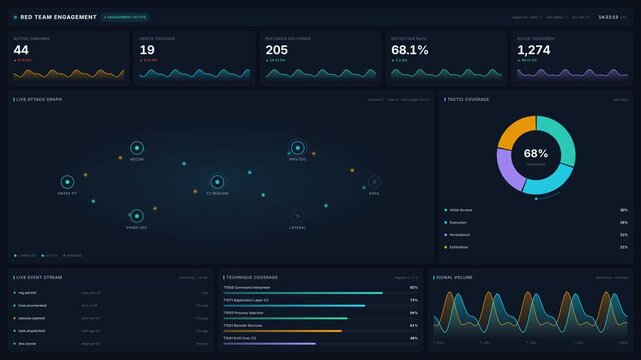The width and height of the screenshot is (641, 360).
Task: Click the TACTIC COVERAGE panel title
Action: point(468,99)
